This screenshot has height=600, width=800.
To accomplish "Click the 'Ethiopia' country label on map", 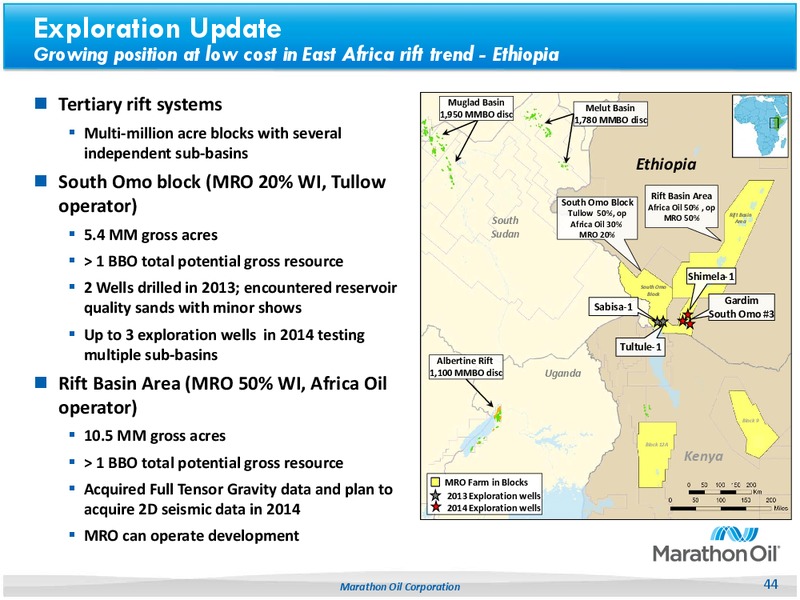I will tap(666, 164).
